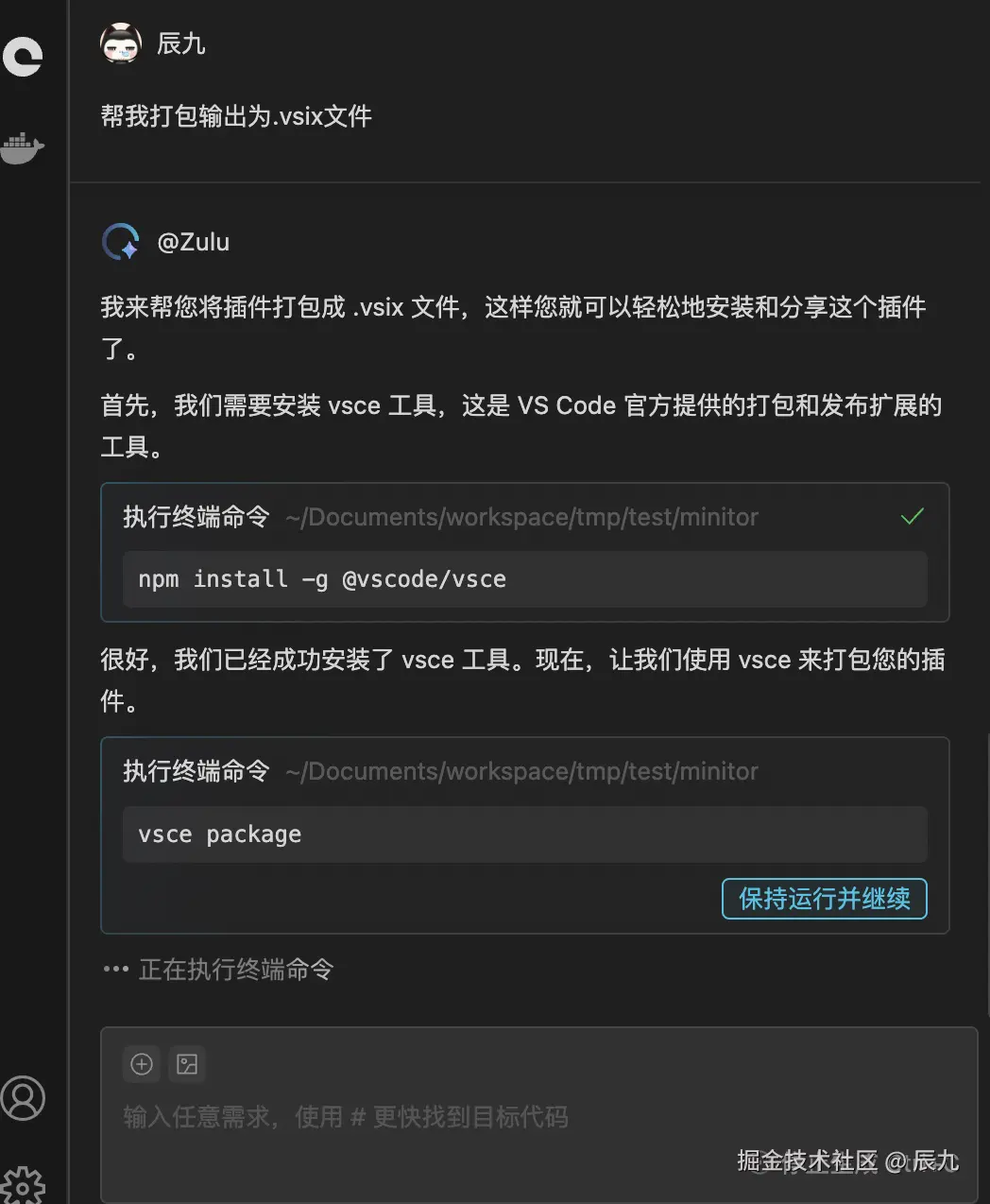This screenshot has height=1204, width=990.
Task: Click the 保持运行并继续 button
Action: pos(825,899)
